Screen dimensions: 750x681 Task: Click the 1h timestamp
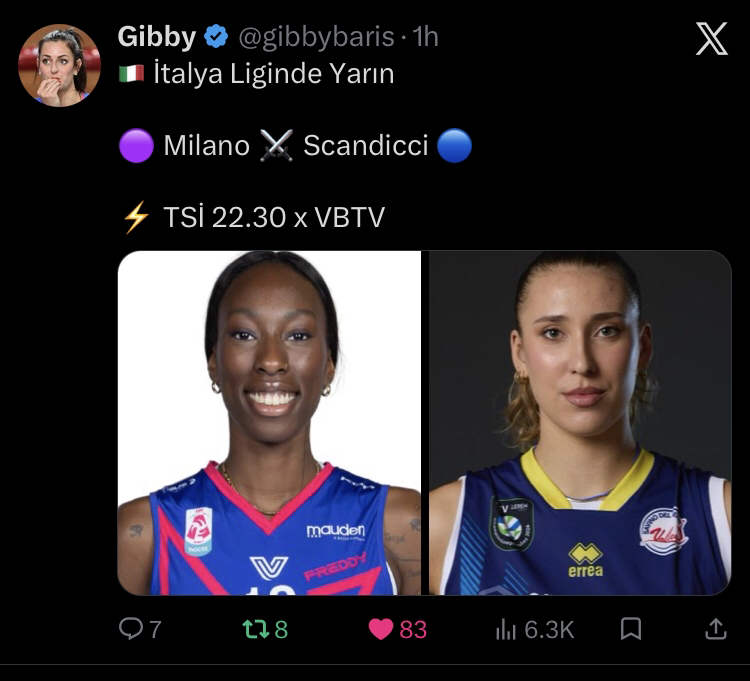(x=425, y=36)
